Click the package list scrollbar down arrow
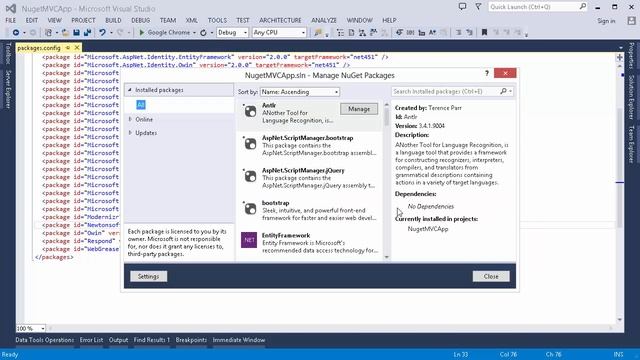 click(387, 257)
